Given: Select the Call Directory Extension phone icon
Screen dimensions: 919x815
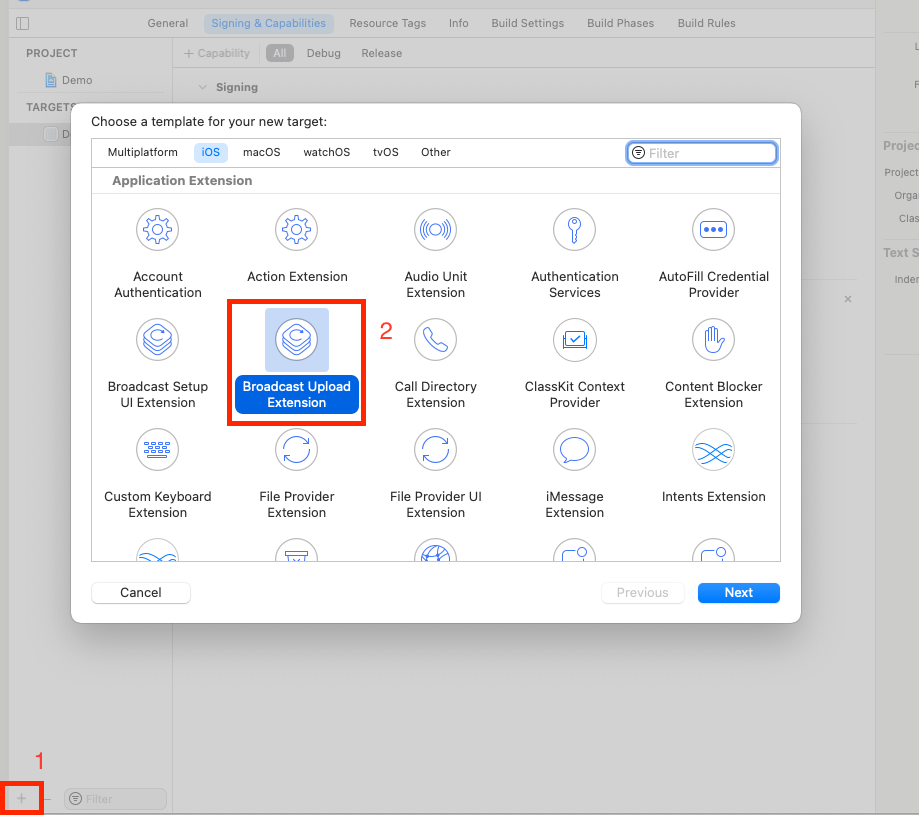Looking at the screenshot, I should pyautogui.click(x=435, y=339).
